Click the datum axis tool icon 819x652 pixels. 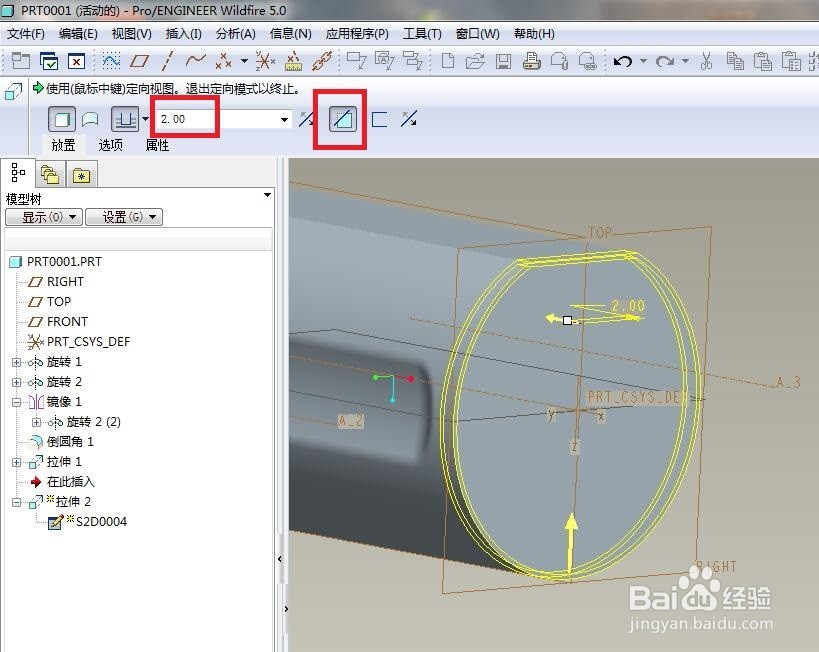click(x=167, y=62)
